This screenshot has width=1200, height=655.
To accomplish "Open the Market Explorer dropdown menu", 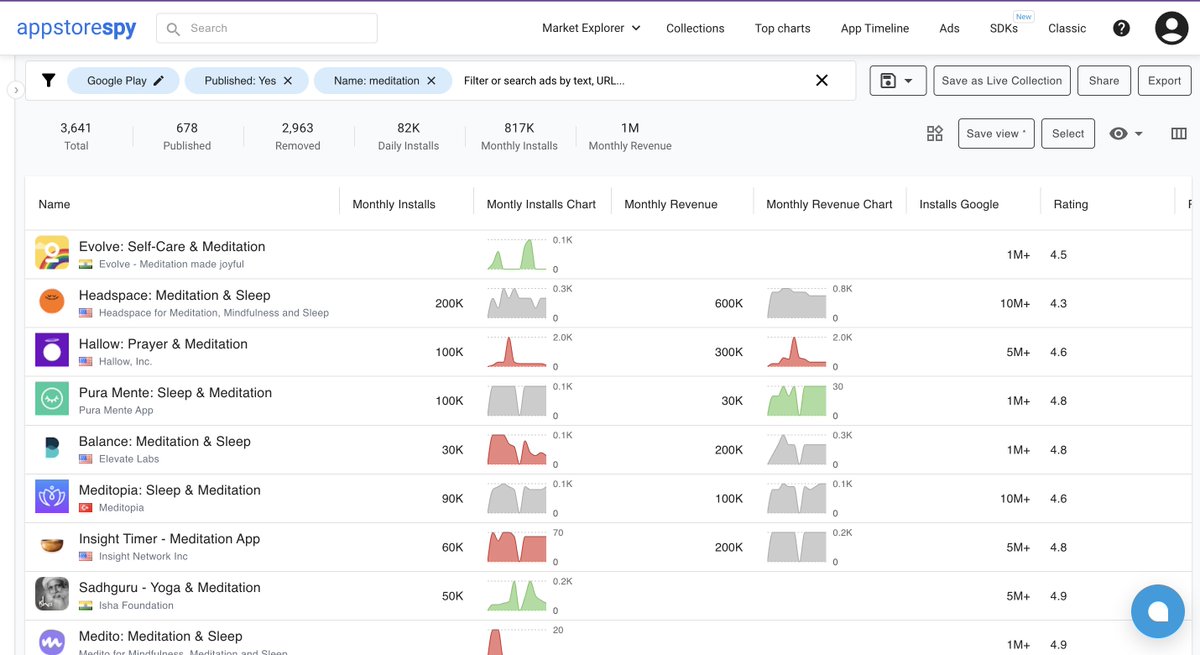I will click(590, 28).
